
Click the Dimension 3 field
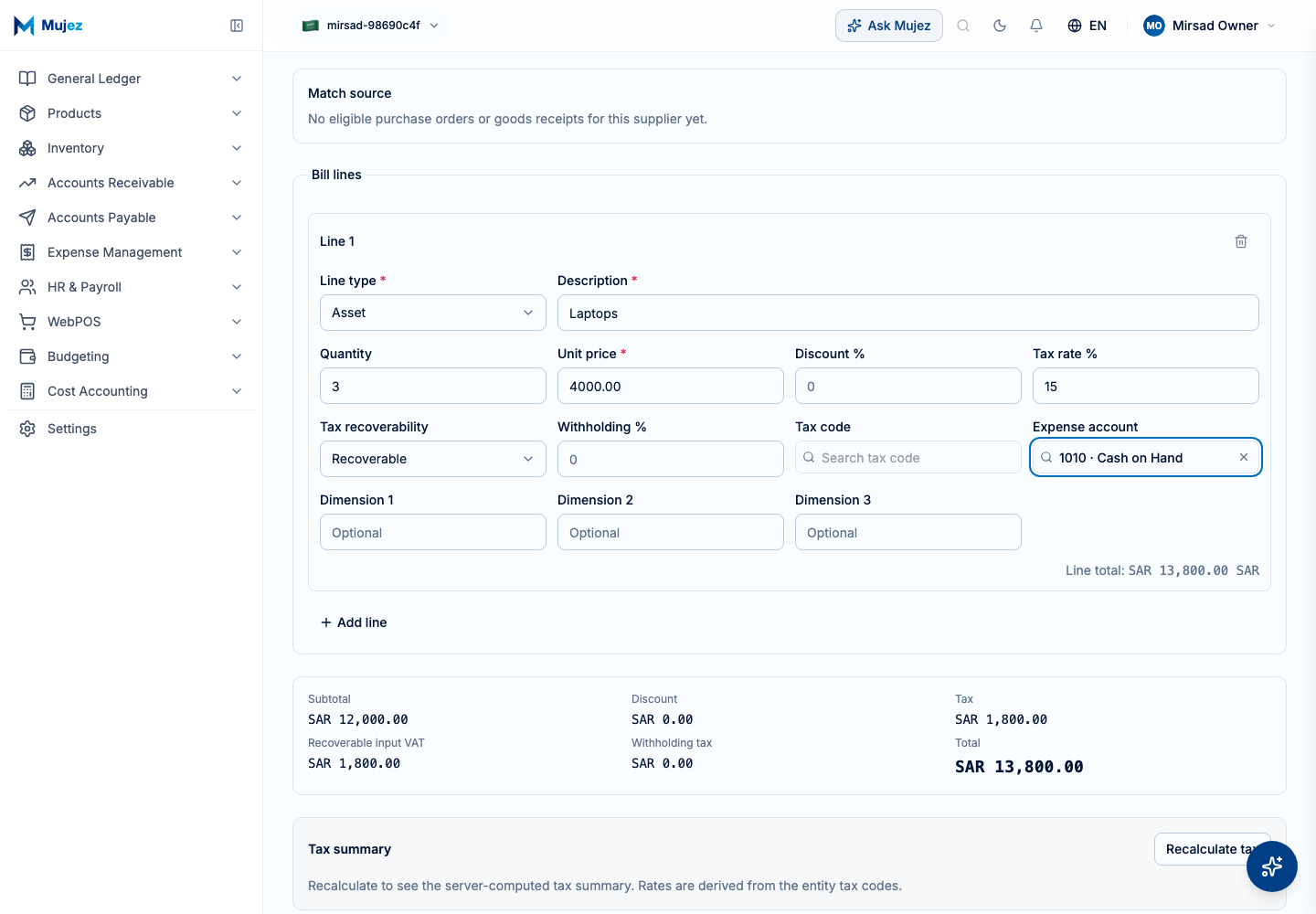tap(908, 532)
